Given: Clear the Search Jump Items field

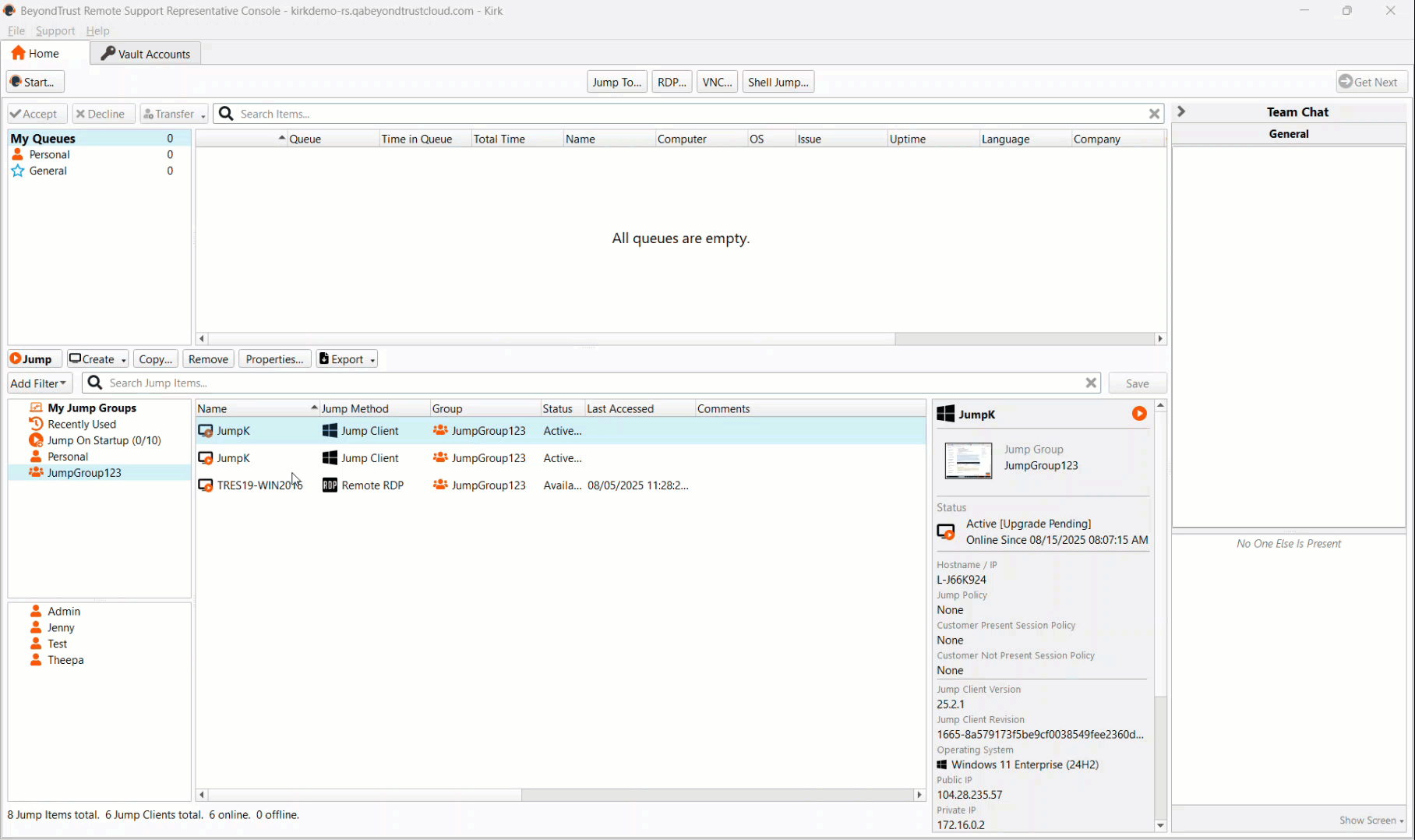Looking at the screenshot, I should click(x=1091, y=383).
